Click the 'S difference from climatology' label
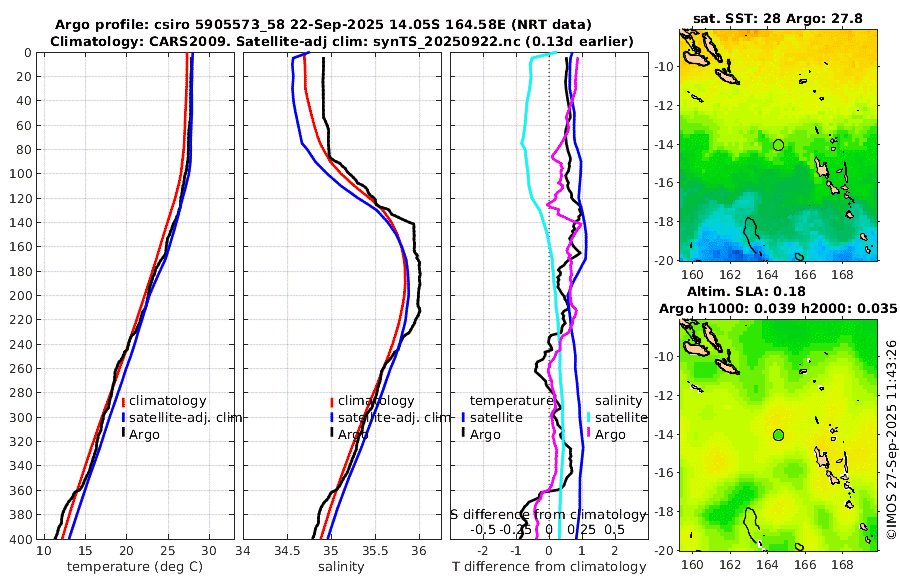900x580 pixels. coord(548,514)
